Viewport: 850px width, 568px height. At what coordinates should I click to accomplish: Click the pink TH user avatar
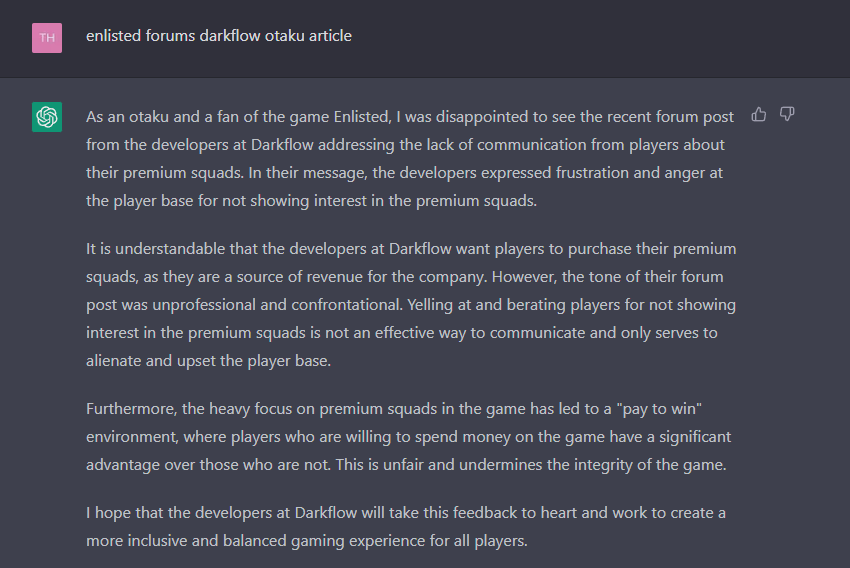(47, 38)
